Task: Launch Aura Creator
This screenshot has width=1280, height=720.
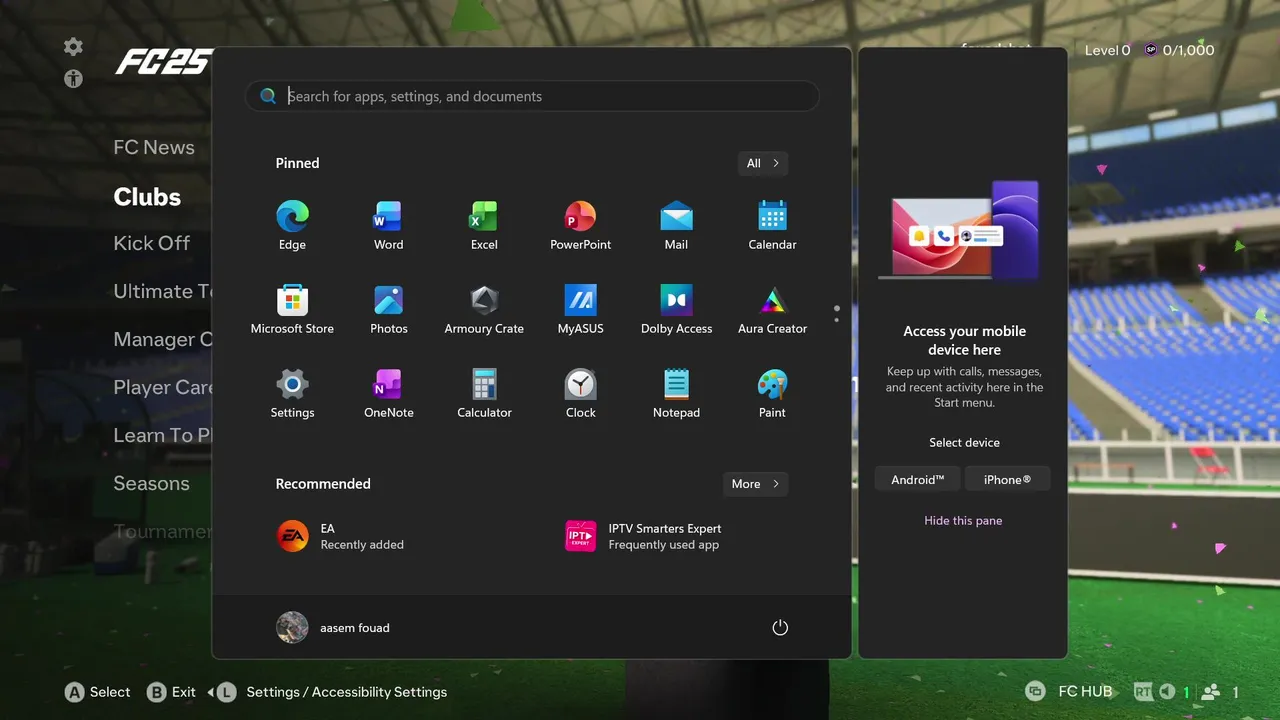Action: click(x=772, y=309)
